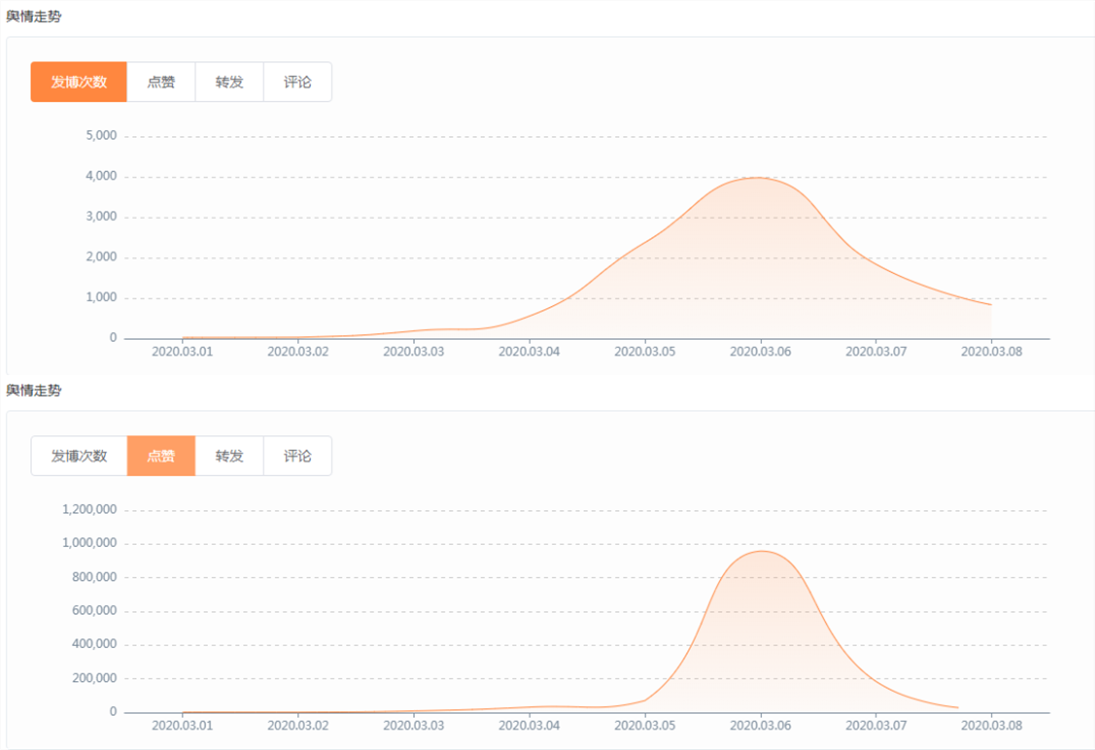Viewport: 1095px width, 750px height.
Task: Click peak of bottom likes curve
Action: pos(762,551)
